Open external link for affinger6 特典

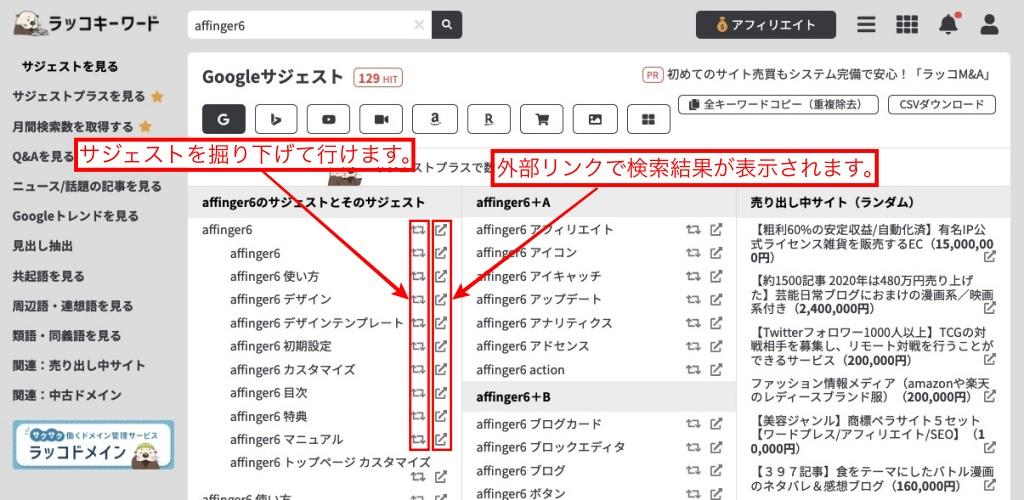pos(441,416)
